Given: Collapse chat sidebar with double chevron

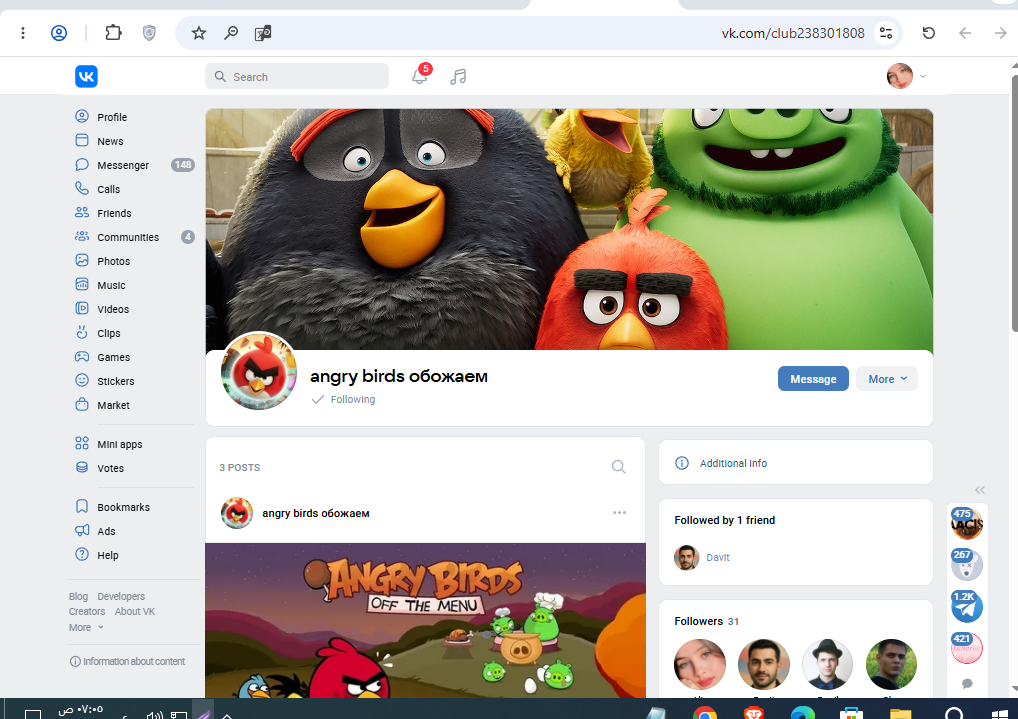Looking at the screenshot, I should click(x=980, y=490).
